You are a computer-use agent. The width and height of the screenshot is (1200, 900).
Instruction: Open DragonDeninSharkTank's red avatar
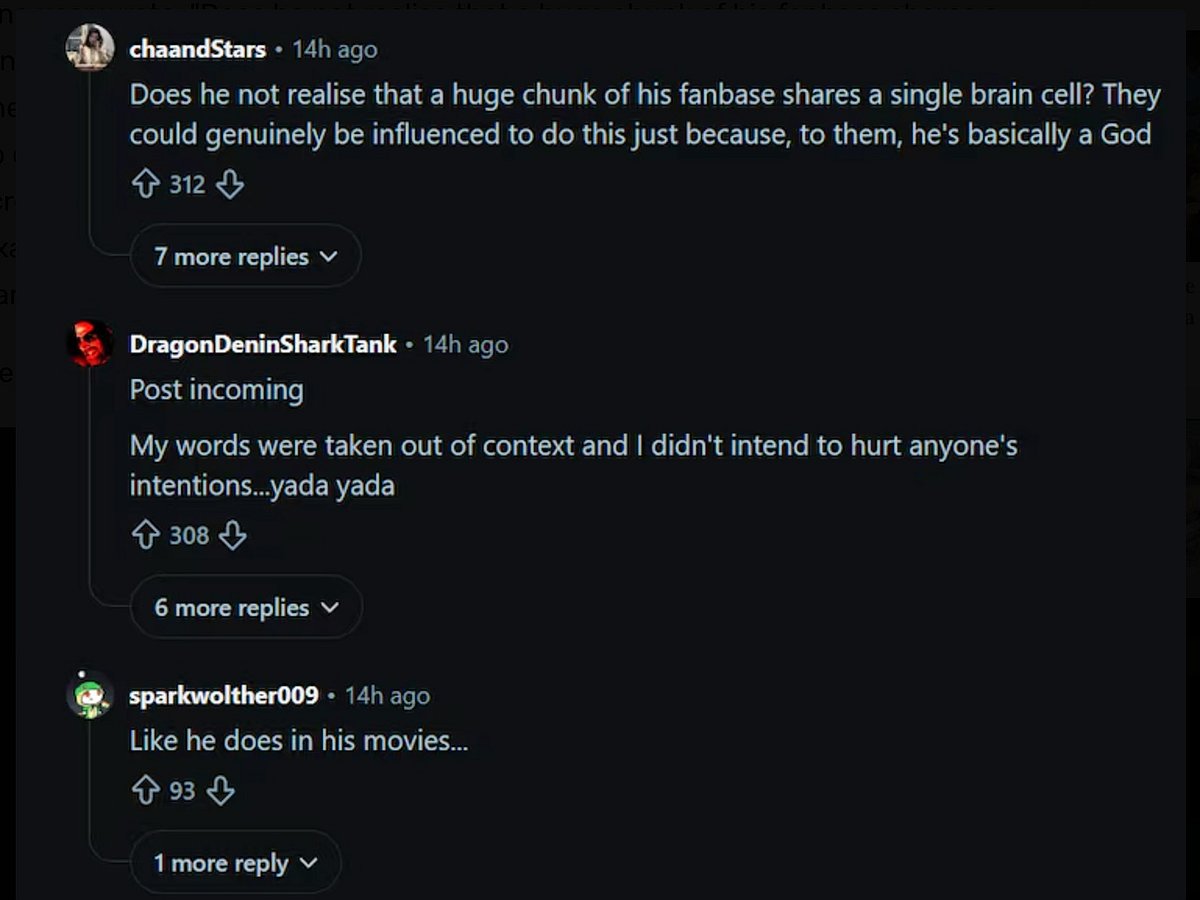coord(90,344)
